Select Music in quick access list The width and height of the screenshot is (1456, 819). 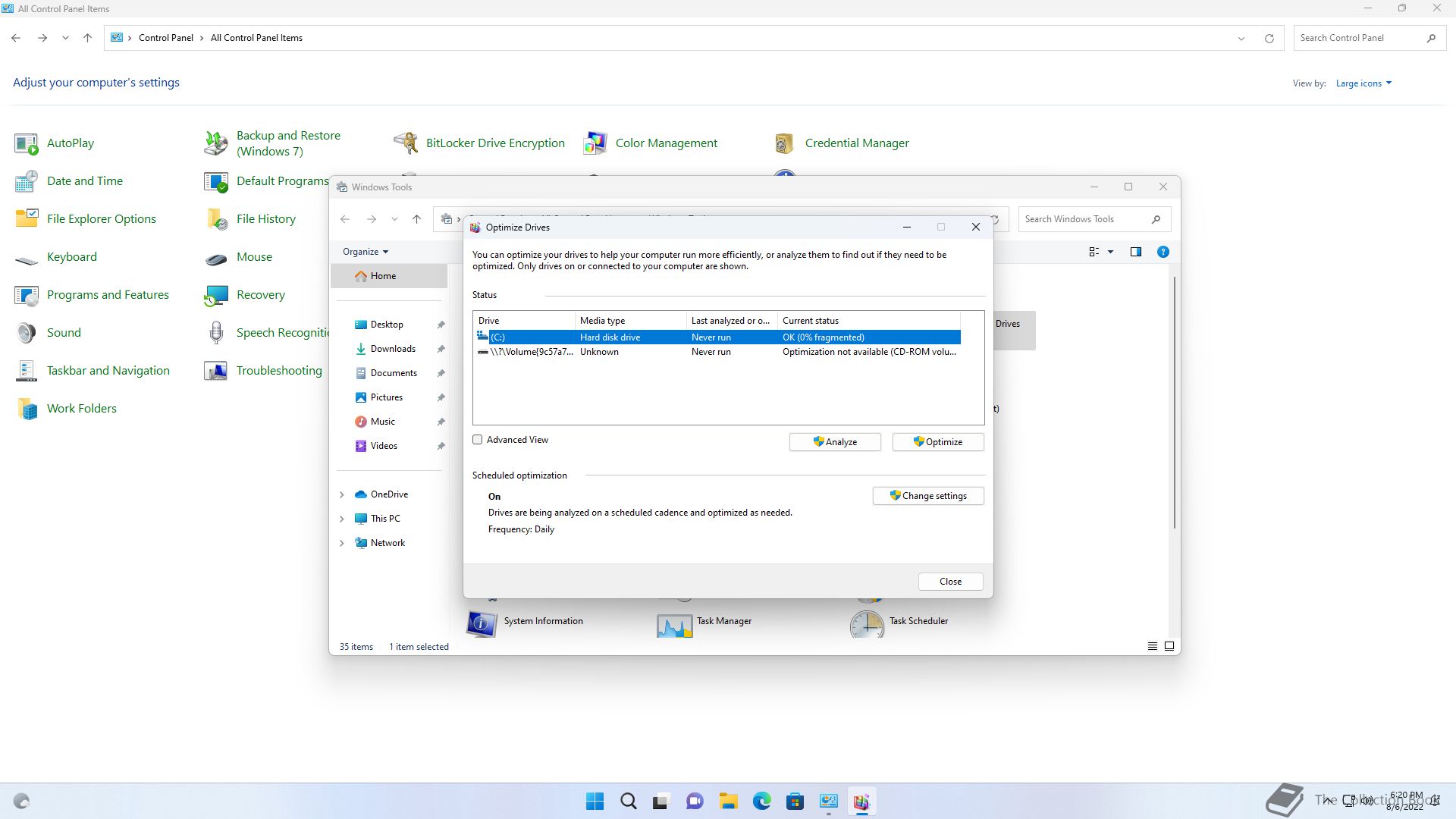[x=382, y=422]
